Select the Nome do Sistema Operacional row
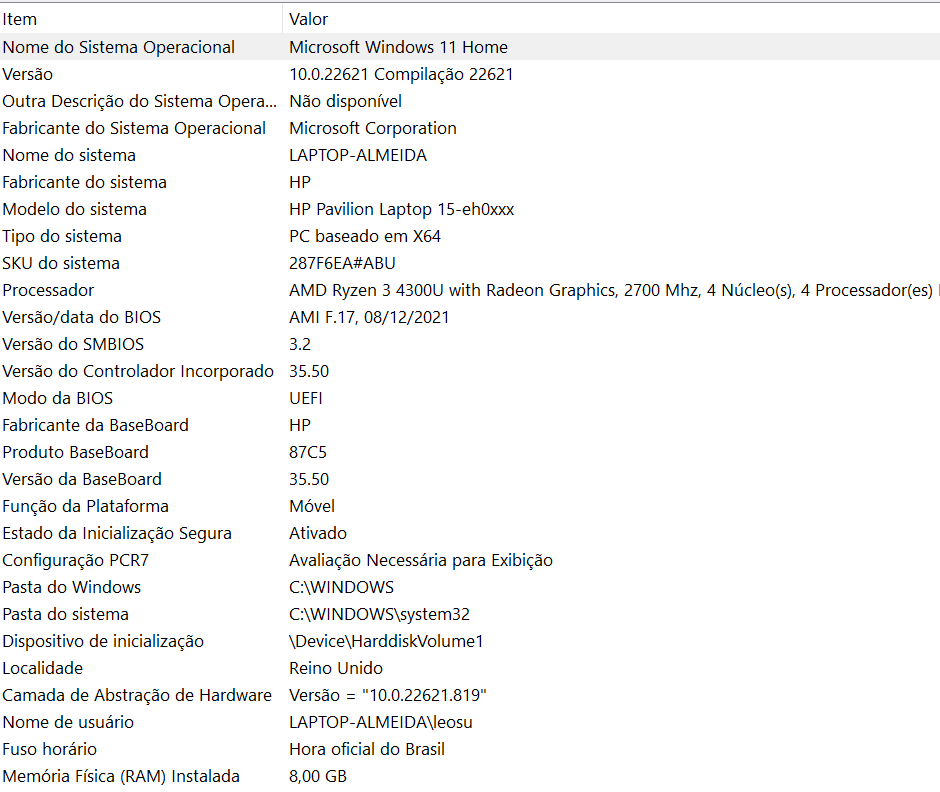 [470, 47]
